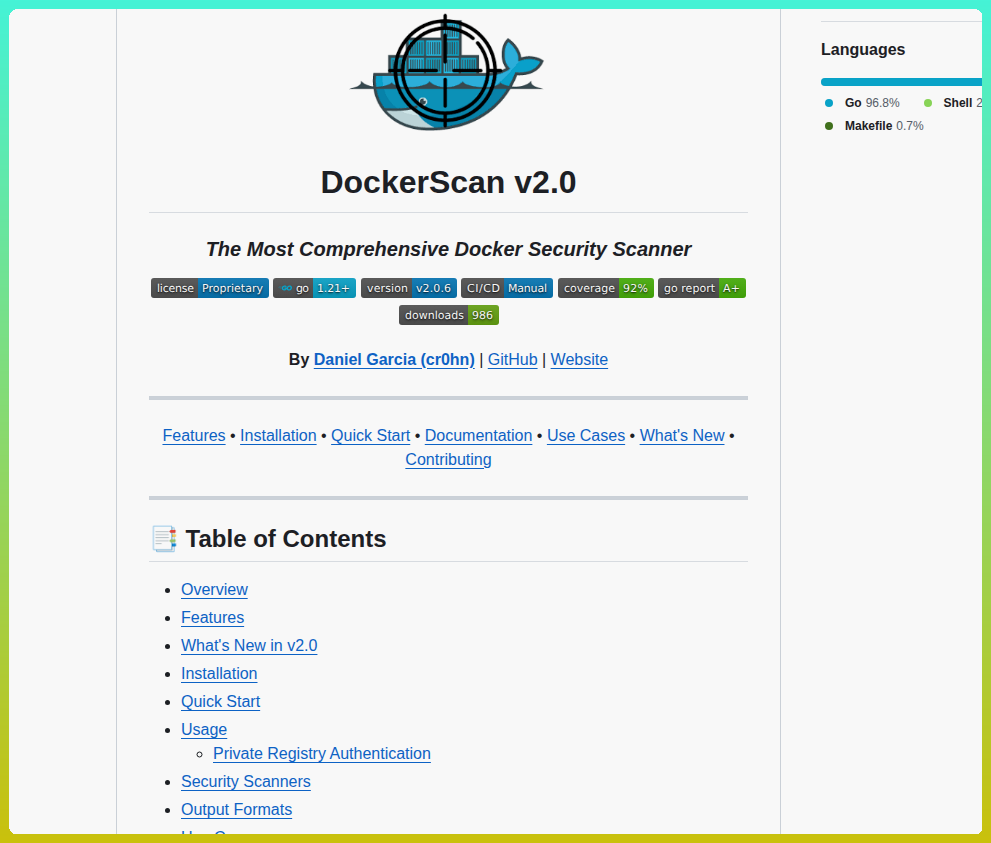Jump to Installation in navigation row

pos(278,435)
